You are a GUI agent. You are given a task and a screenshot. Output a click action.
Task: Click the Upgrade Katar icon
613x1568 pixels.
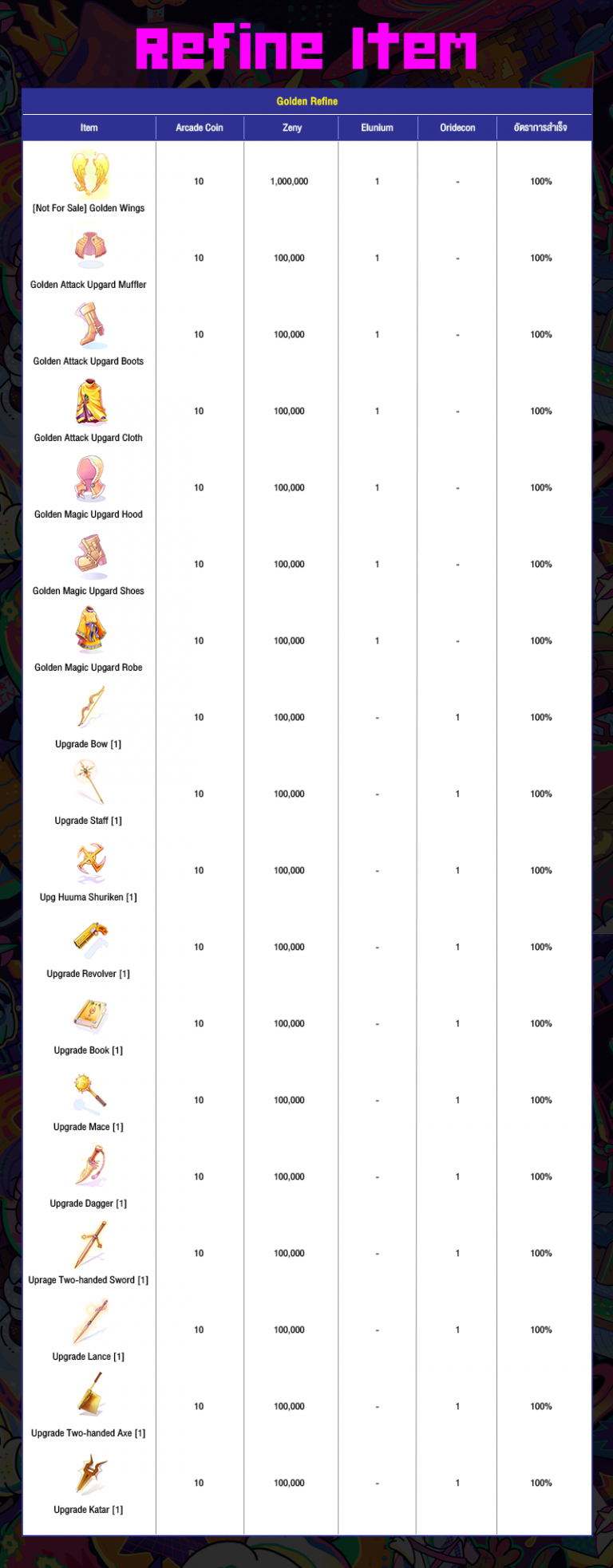point(90,1474)
